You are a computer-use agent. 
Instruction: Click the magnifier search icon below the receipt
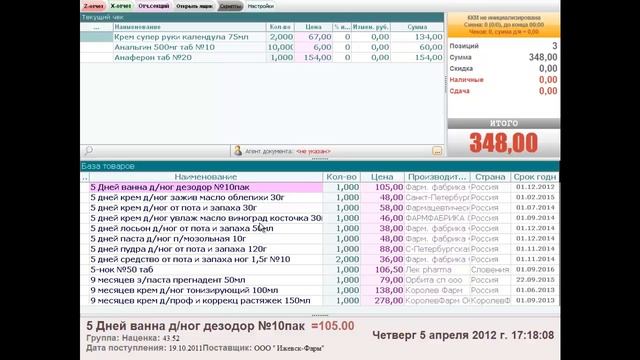[x=89, y=151]
